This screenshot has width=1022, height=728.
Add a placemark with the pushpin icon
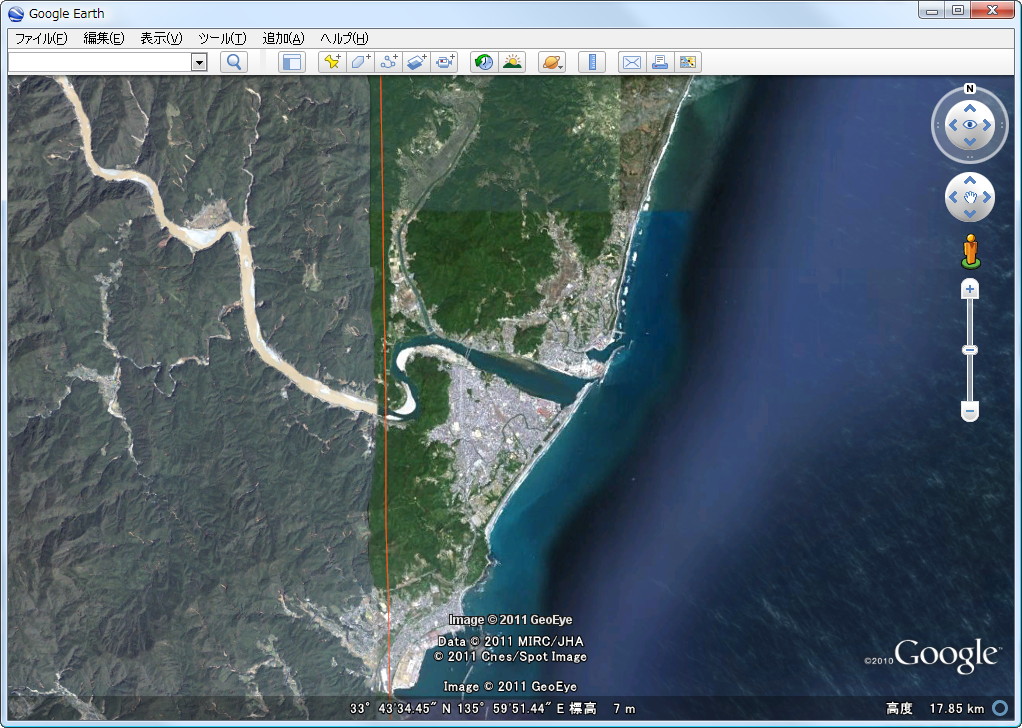pos(332,62)
